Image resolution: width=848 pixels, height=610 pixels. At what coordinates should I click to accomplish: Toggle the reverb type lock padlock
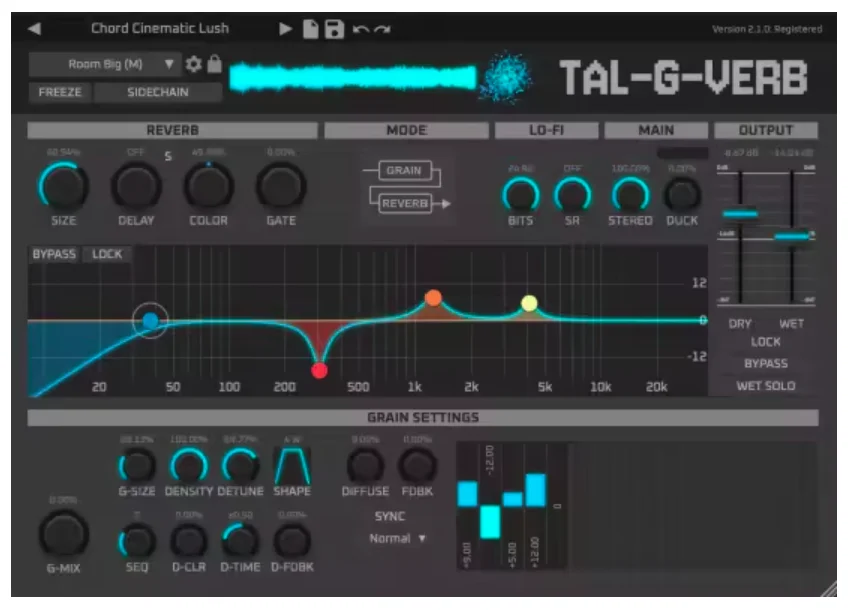point(215,64)
